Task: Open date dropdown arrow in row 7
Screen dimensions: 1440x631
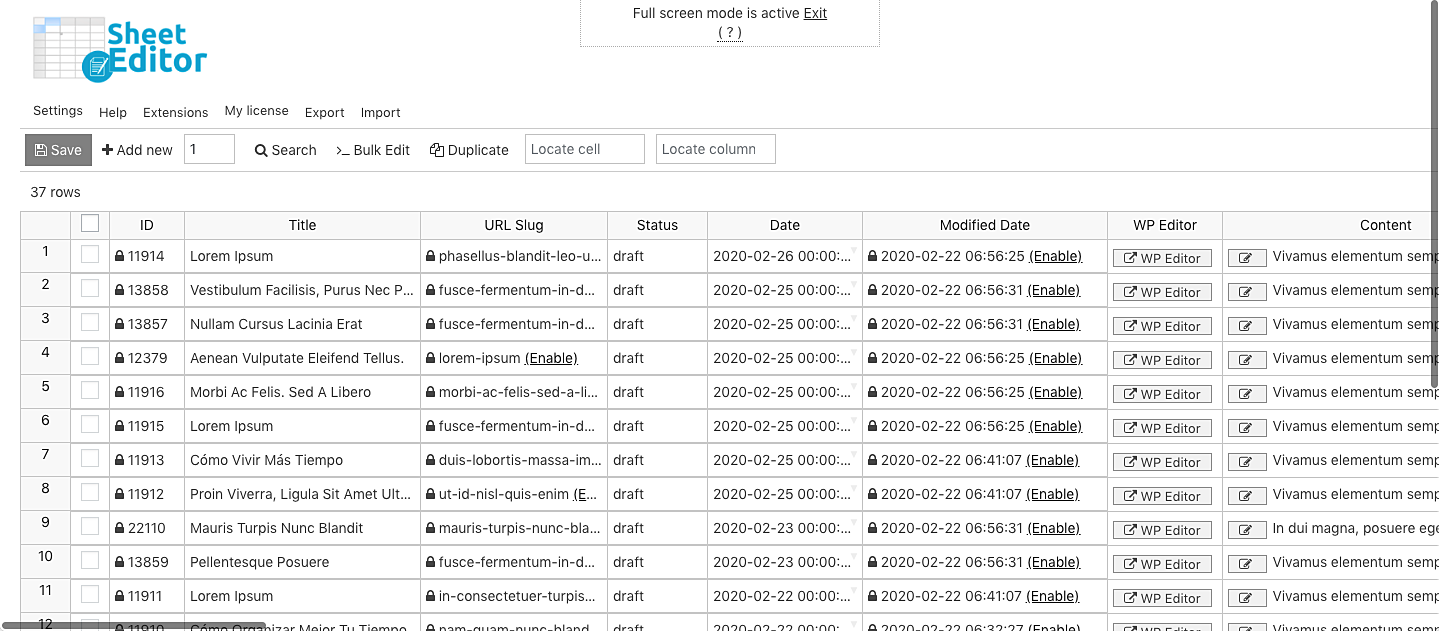Action: pos(854,454)
